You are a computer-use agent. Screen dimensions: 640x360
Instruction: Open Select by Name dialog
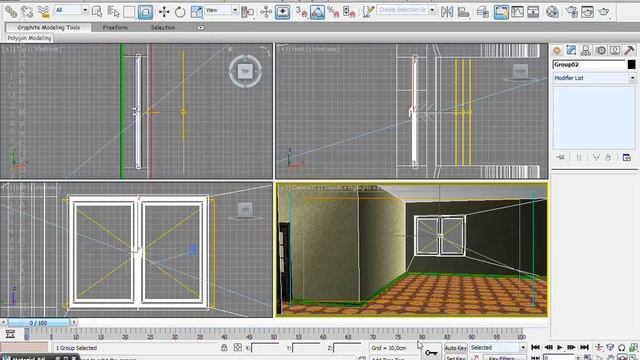pyautogui.click(x=113, y=11)
